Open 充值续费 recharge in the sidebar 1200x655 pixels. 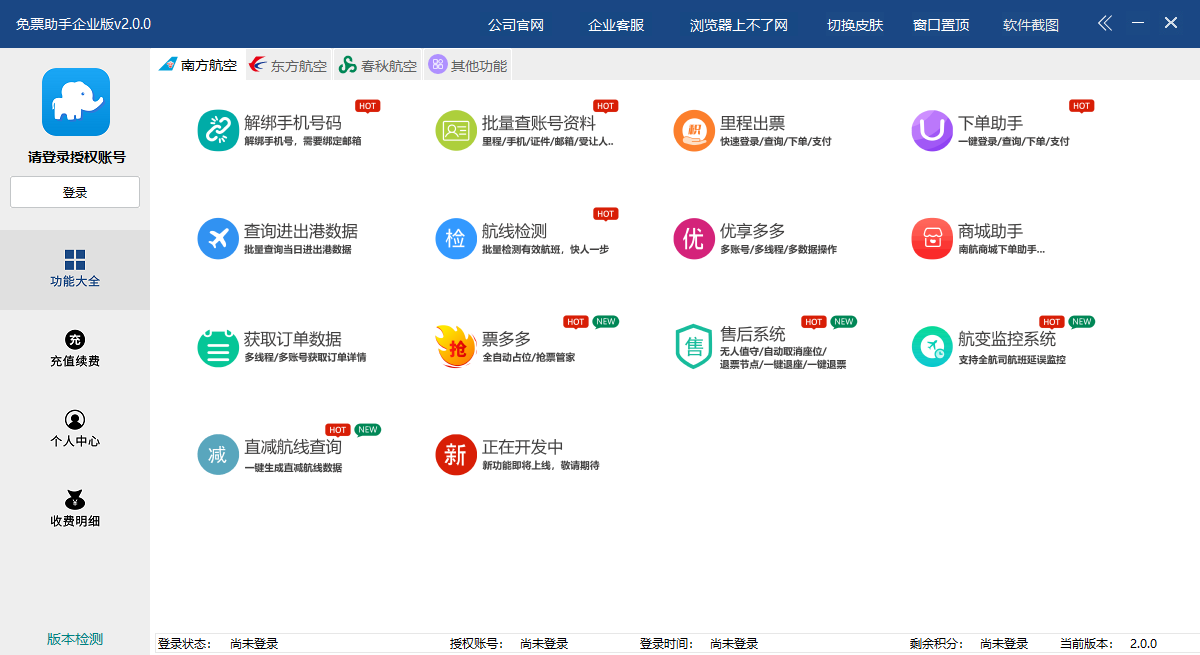[75, 349]
